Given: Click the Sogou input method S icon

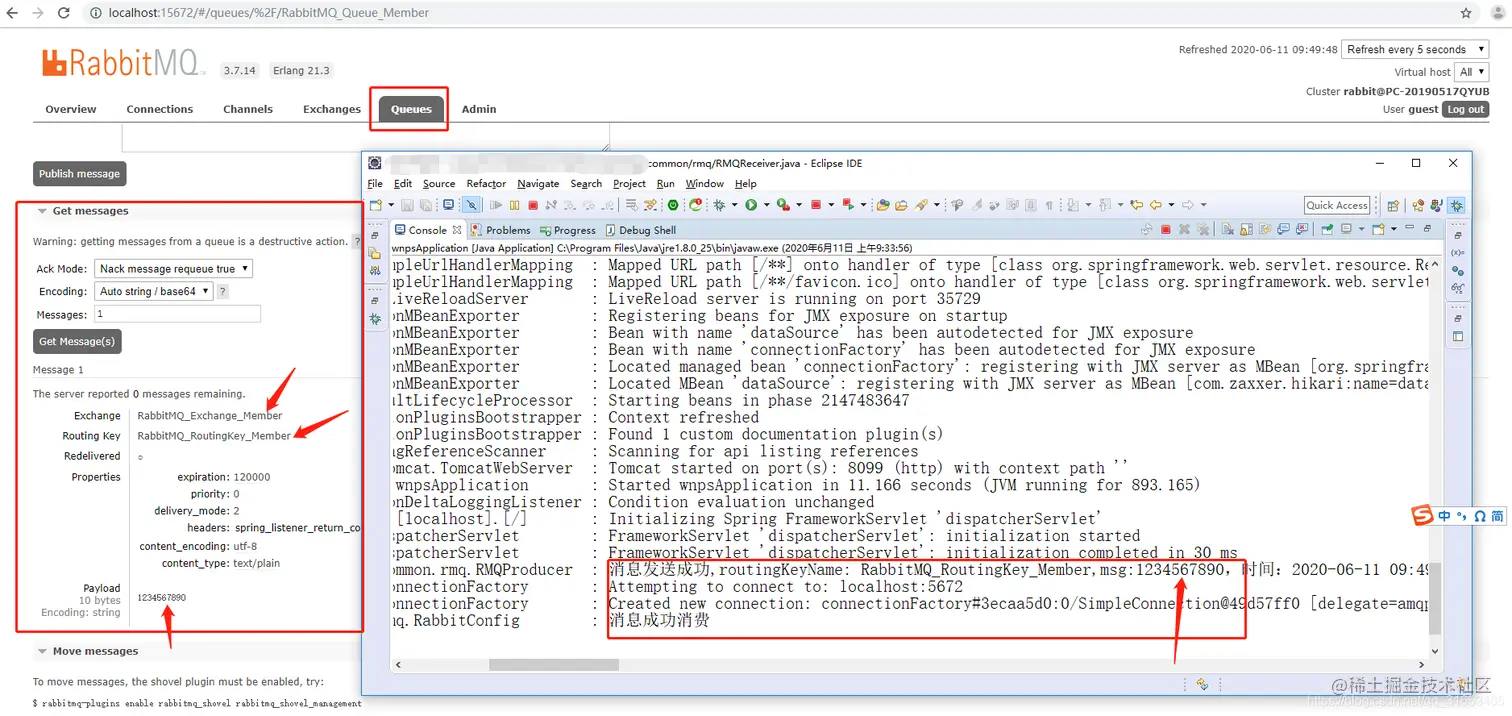Looking at the screenshot, I should [1422, 515].
